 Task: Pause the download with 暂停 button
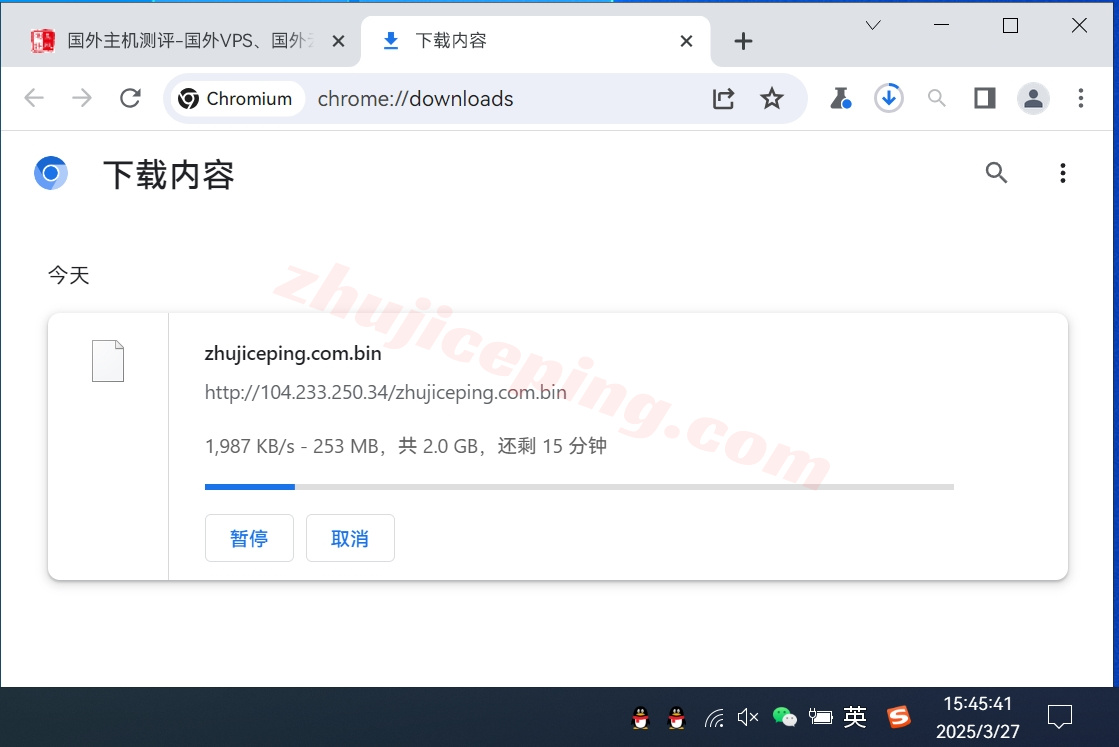tap(249, 538)
